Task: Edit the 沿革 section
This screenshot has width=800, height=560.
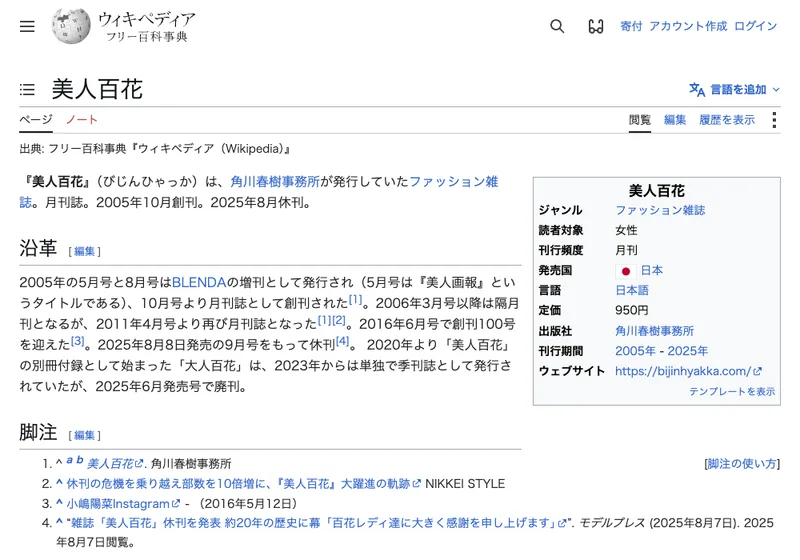Action: 85,251
